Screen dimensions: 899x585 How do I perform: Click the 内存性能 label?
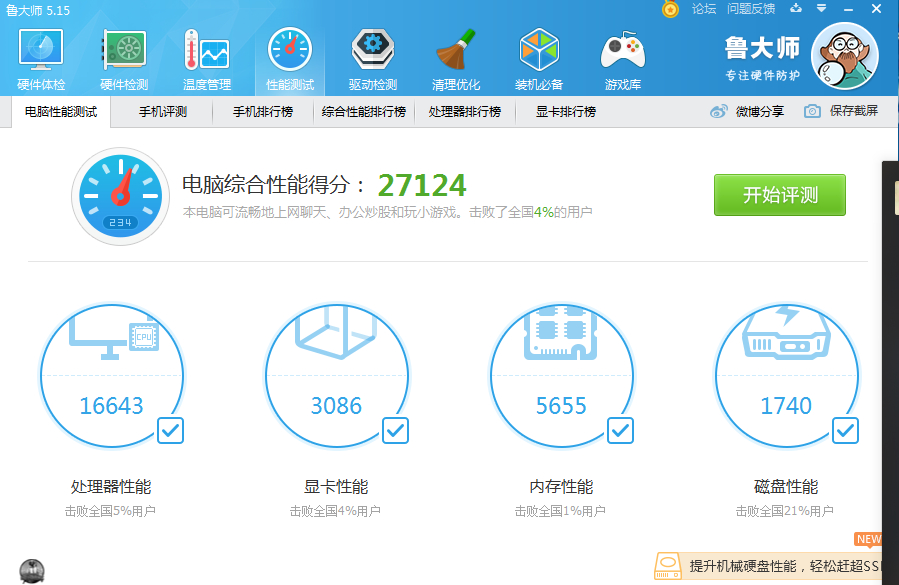pos(561,487)
